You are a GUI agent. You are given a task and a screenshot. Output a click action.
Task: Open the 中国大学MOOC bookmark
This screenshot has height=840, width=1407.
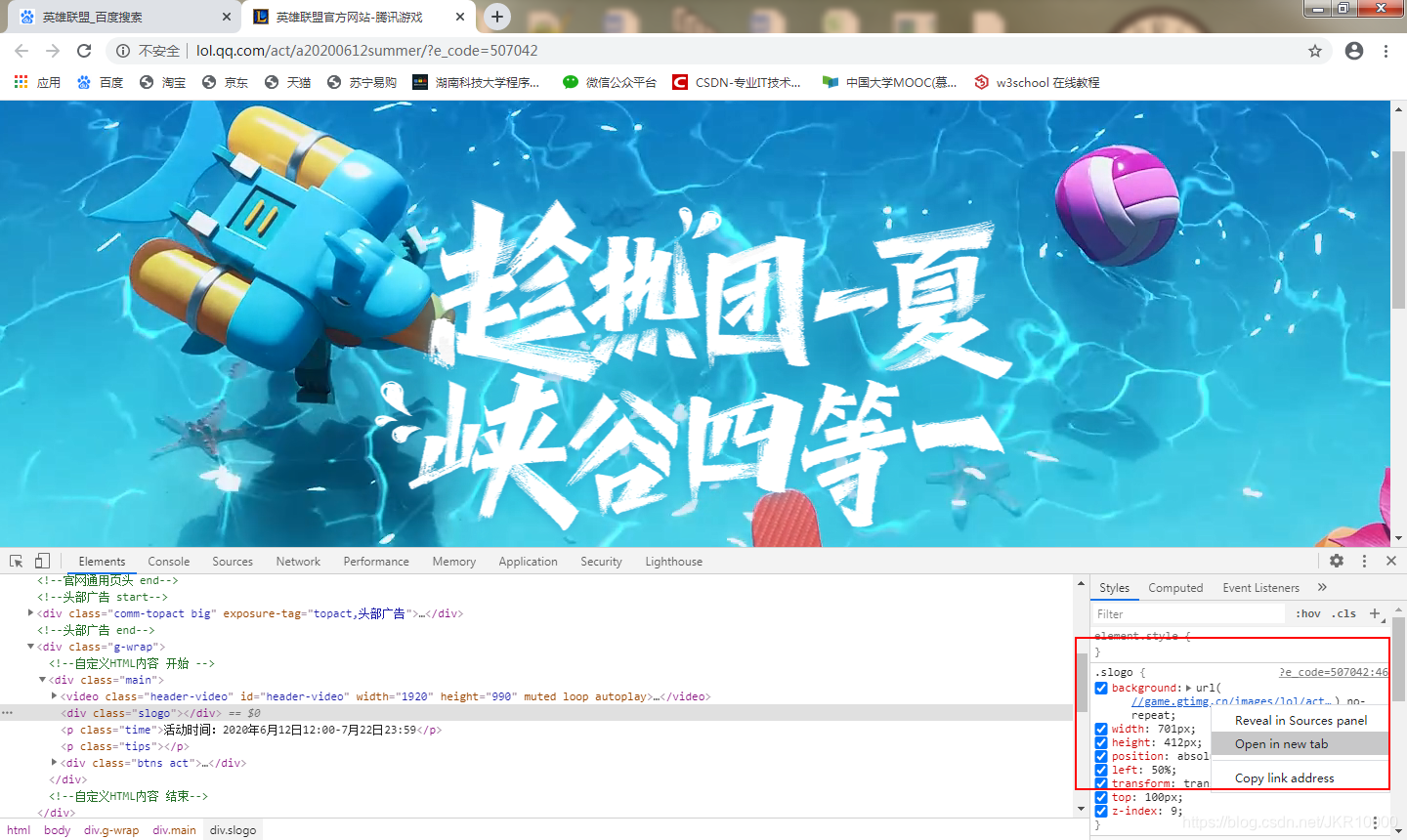click(x=889, y=82)
